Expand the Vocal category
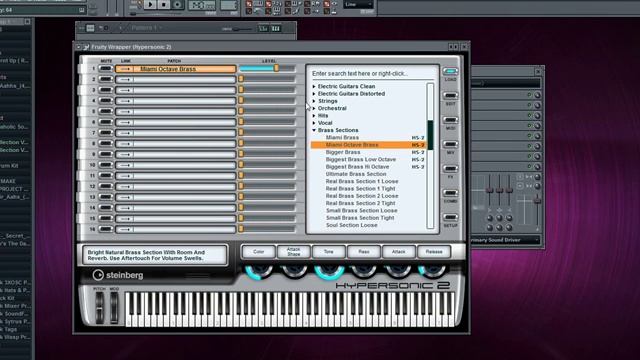Viewport: 640px width, 360px height. tap(314, 123)
